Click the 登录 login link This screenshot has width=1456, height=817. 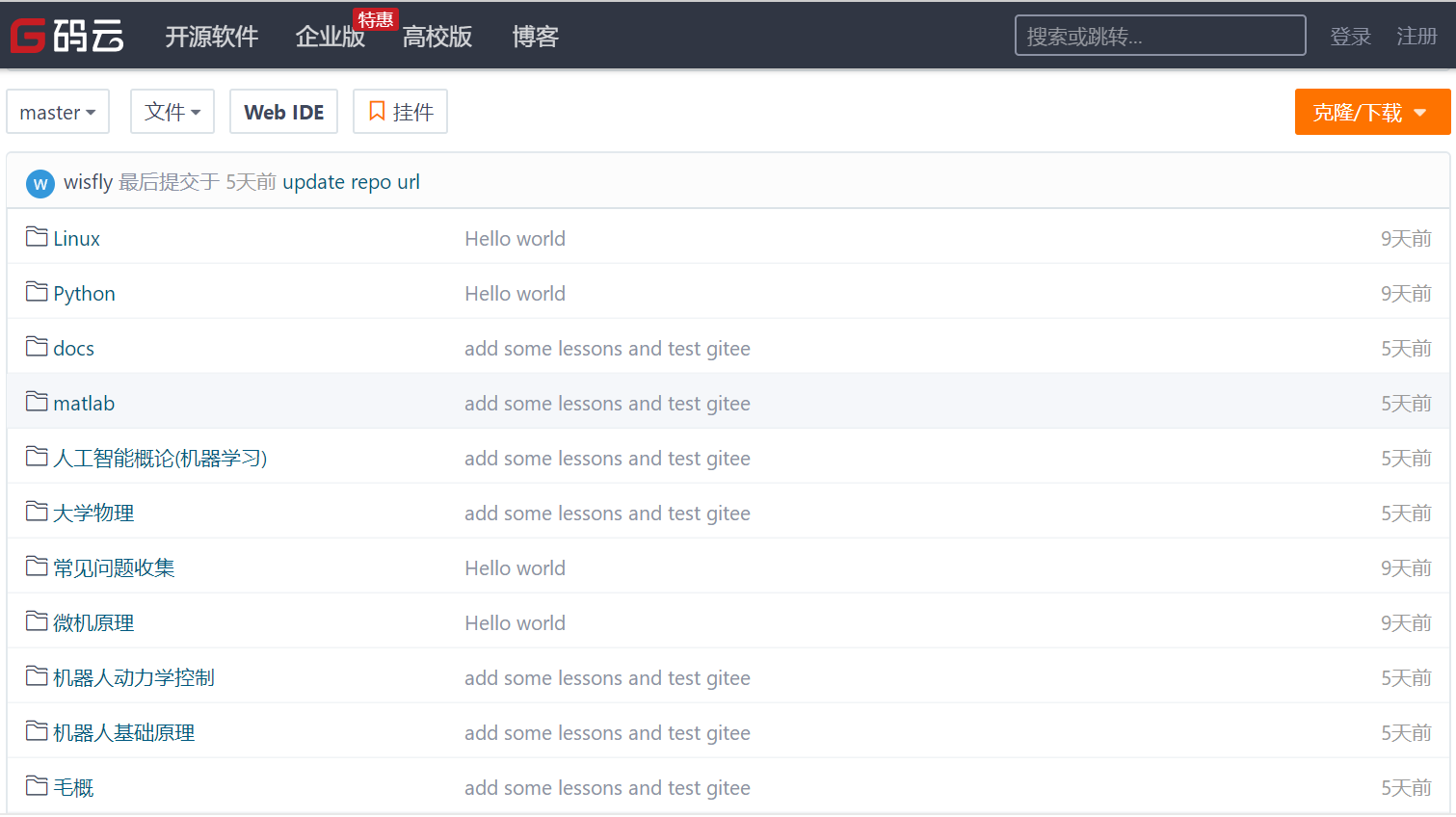[x=1349, y=37]
